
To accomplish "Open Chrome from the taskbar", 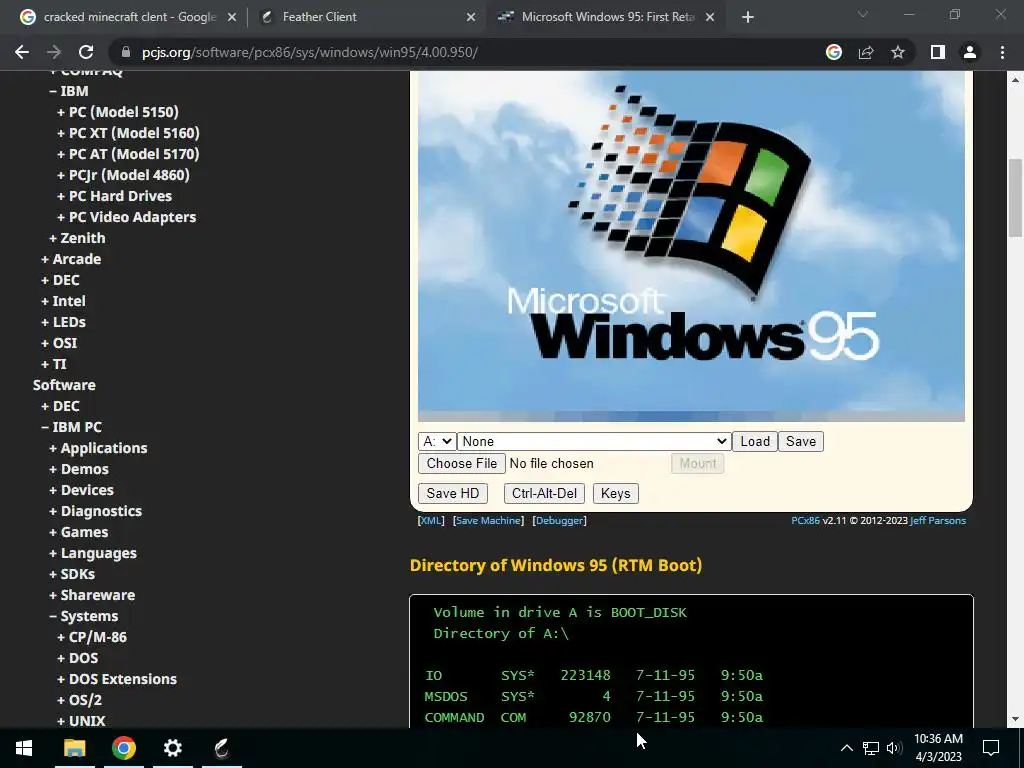I will [x=123, y=748].
